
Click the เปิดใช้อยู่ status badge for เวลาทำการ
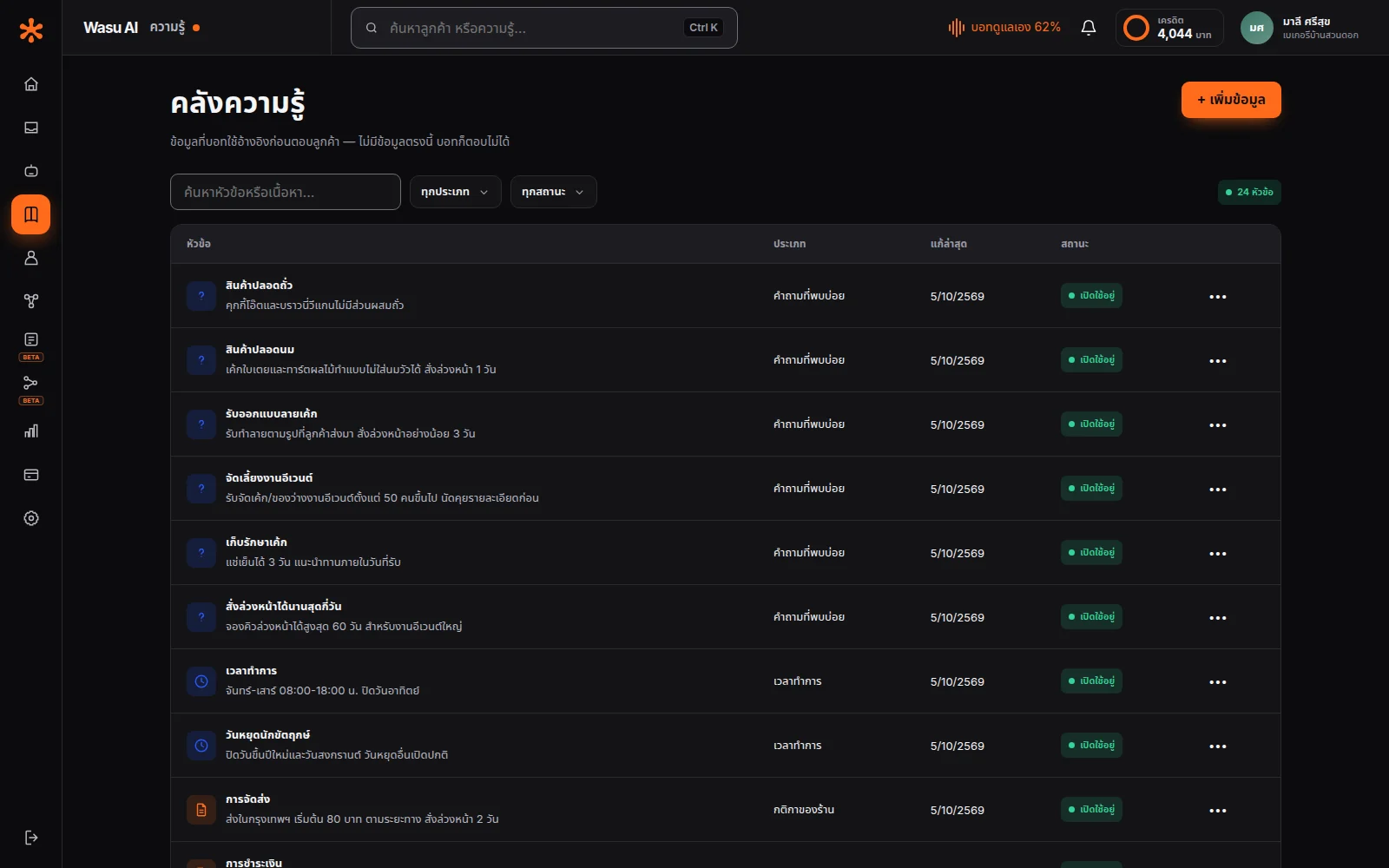coord(1091,681)
